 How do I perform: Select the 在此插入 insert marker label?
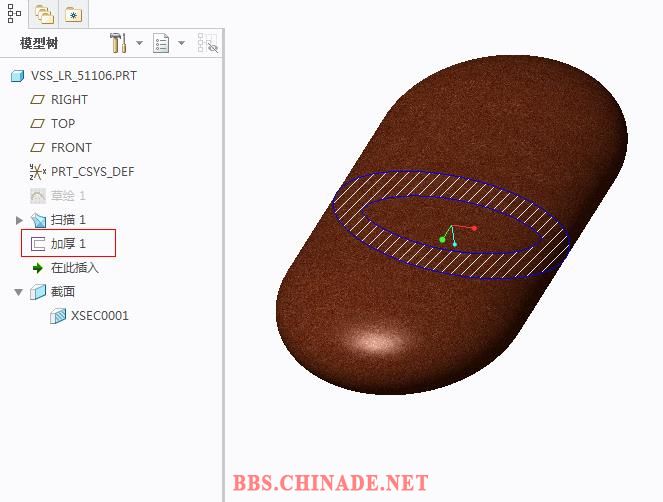(x=74, y=268)
